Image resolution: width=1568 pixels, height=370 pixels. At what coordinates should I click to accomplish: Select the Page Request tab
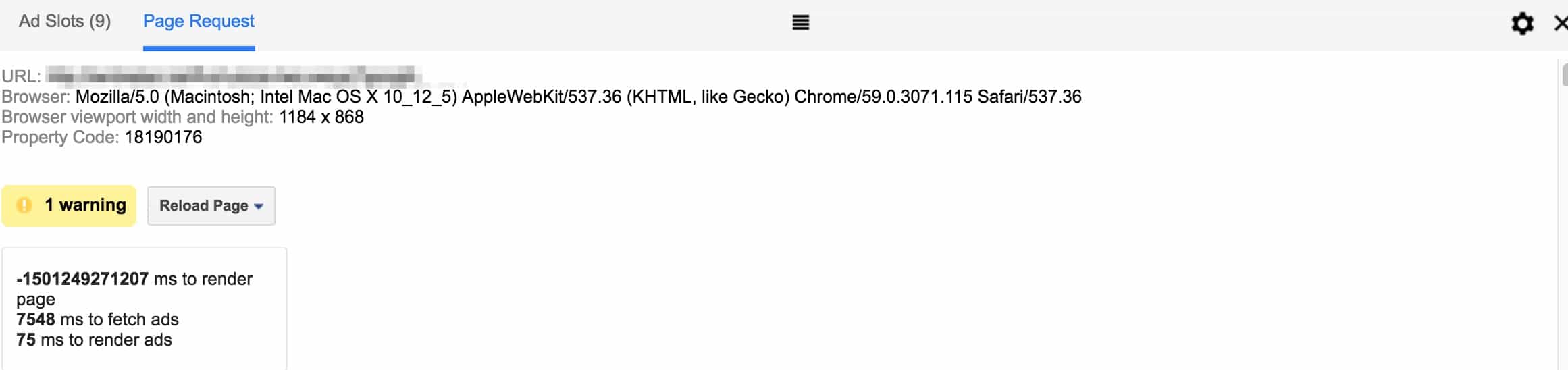click(199, 22)
